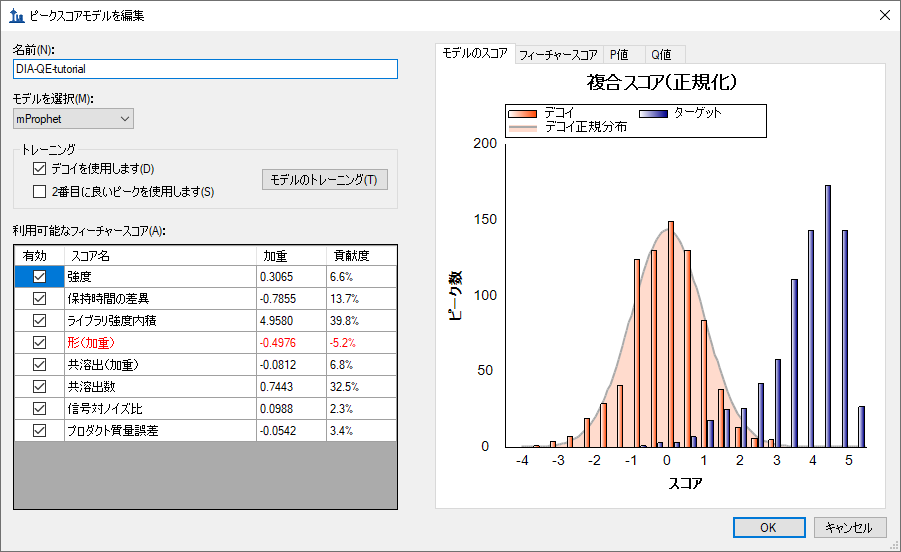Uncheck the 形(加重) score checkbox
The width and height of the screenshot is (901, 552).
pos(40,342)
